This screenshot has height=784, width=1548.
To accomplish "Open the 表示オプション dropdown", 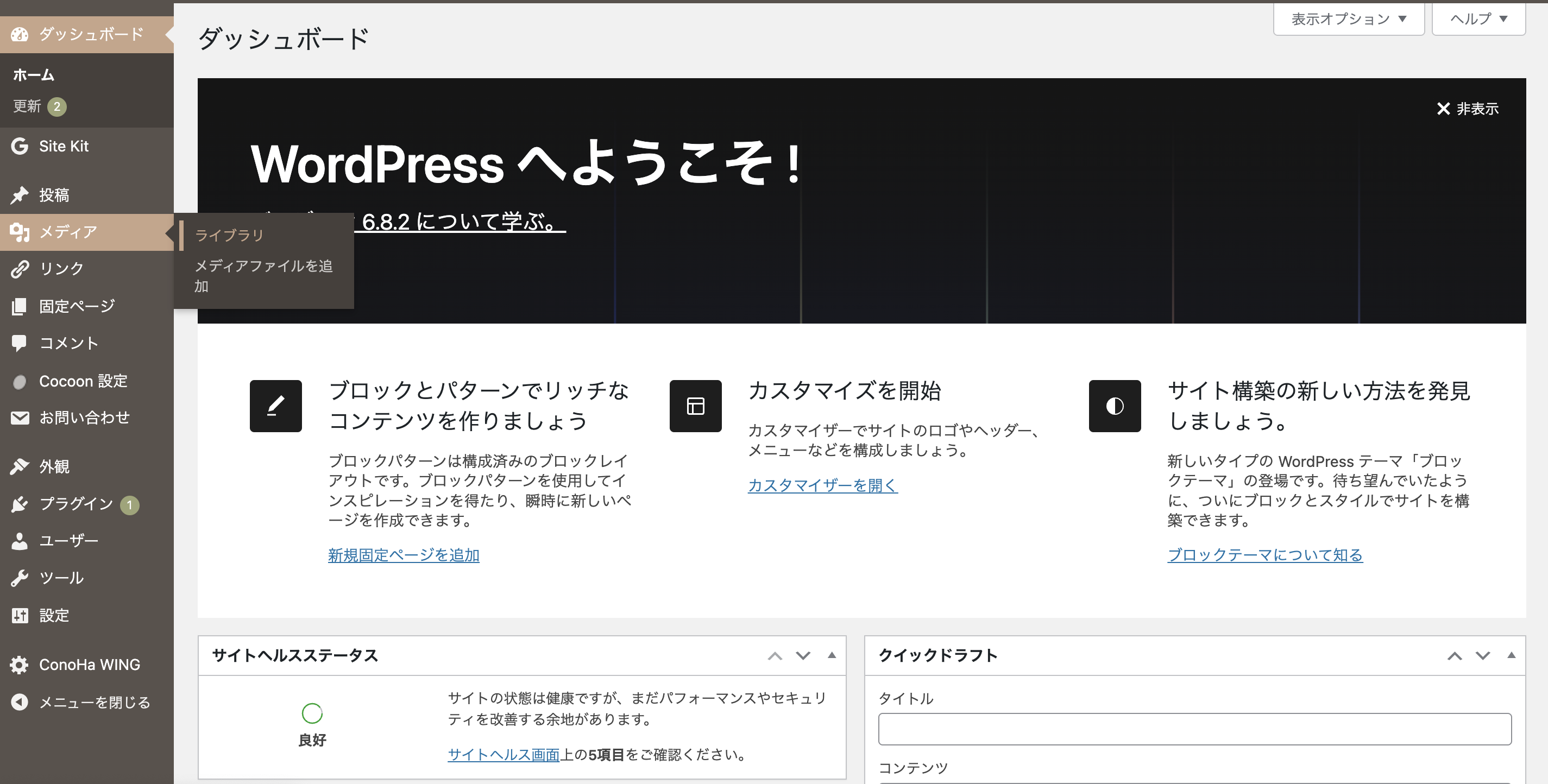I will 1349,18.
